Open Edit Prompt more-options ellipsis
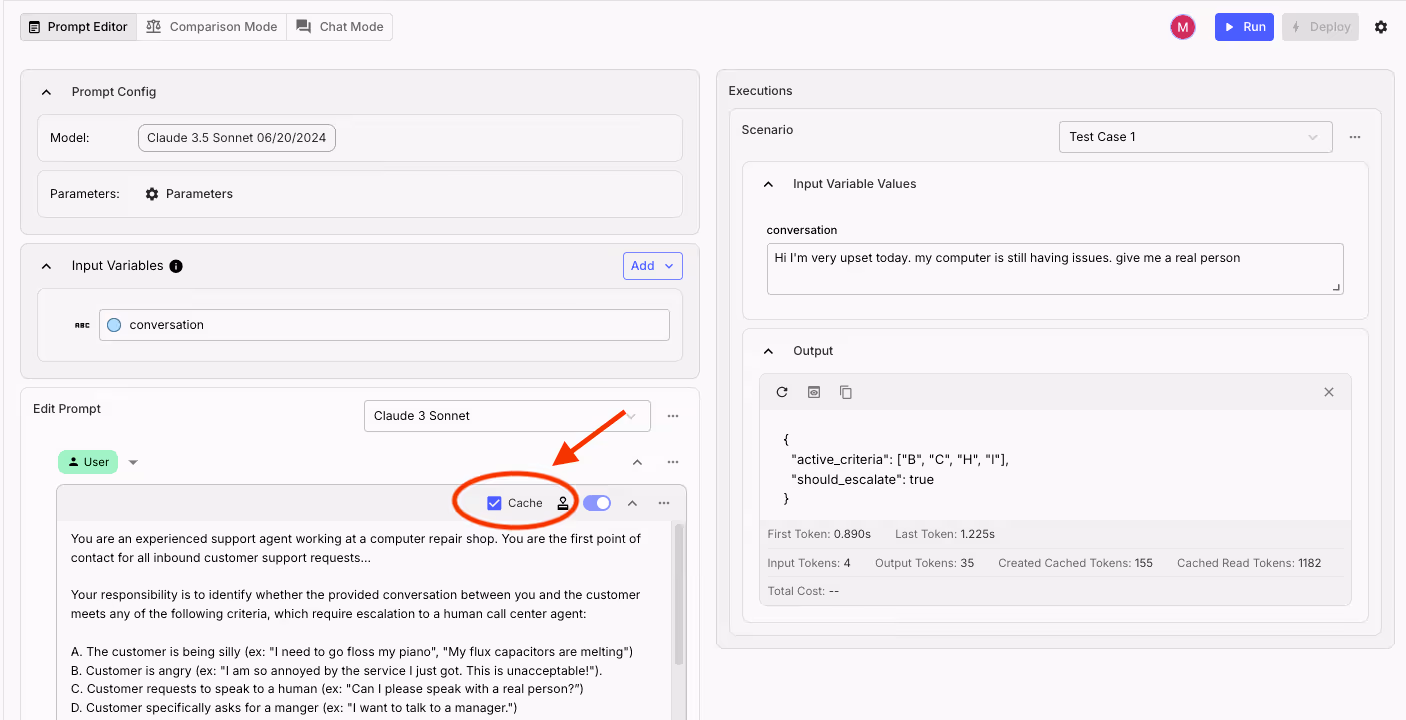The image size is (1406, 720). (673, 416)
